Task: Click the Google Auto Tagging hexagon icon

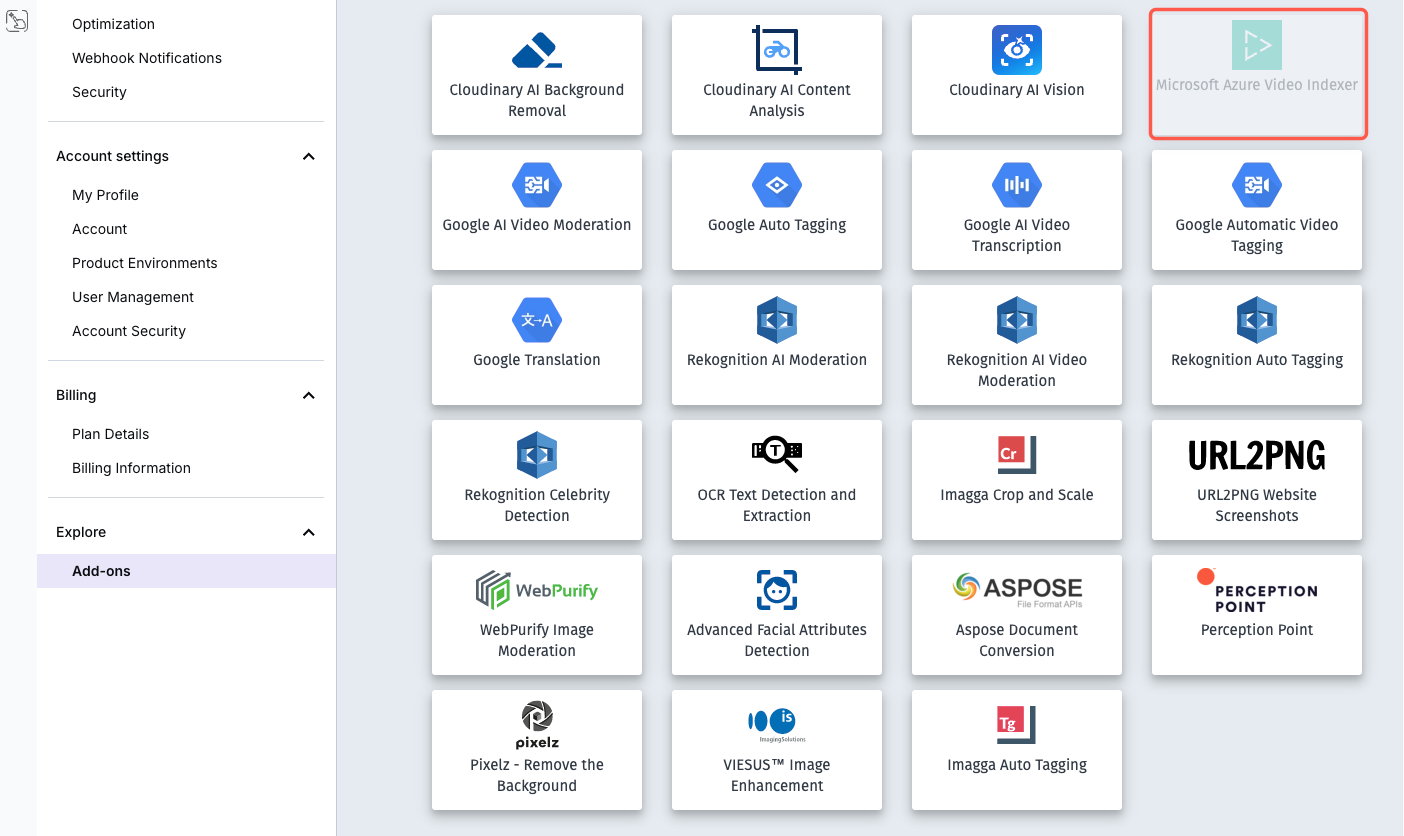Action: click(777, 185)
